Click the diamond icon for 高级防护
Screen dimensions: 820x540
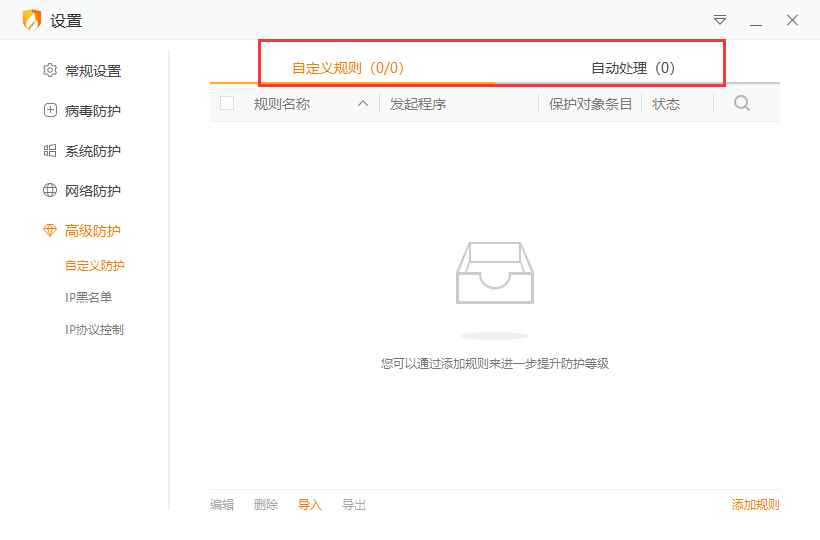point(50,231)
